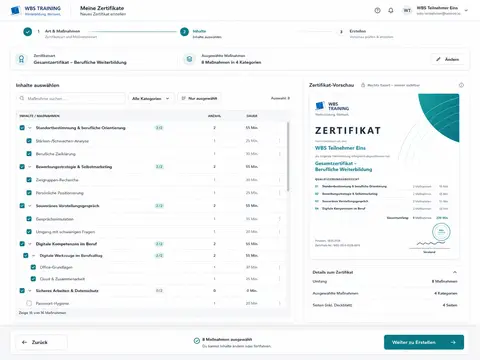Uncheck Berufliche Zielklärung checkbox

[x=29, y=154]
